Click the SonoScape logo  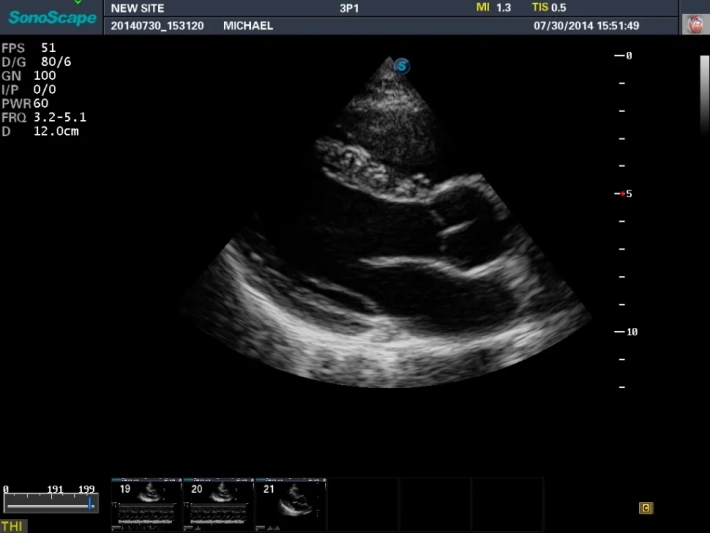point(52,17)
